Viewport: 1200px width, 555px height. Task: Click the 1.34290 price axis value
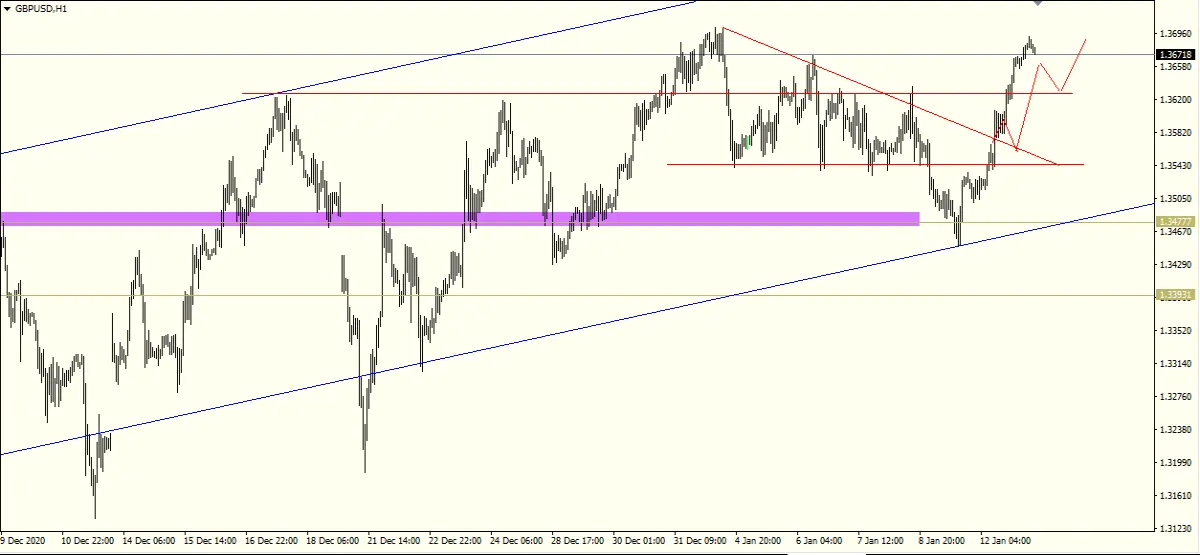1174,265
